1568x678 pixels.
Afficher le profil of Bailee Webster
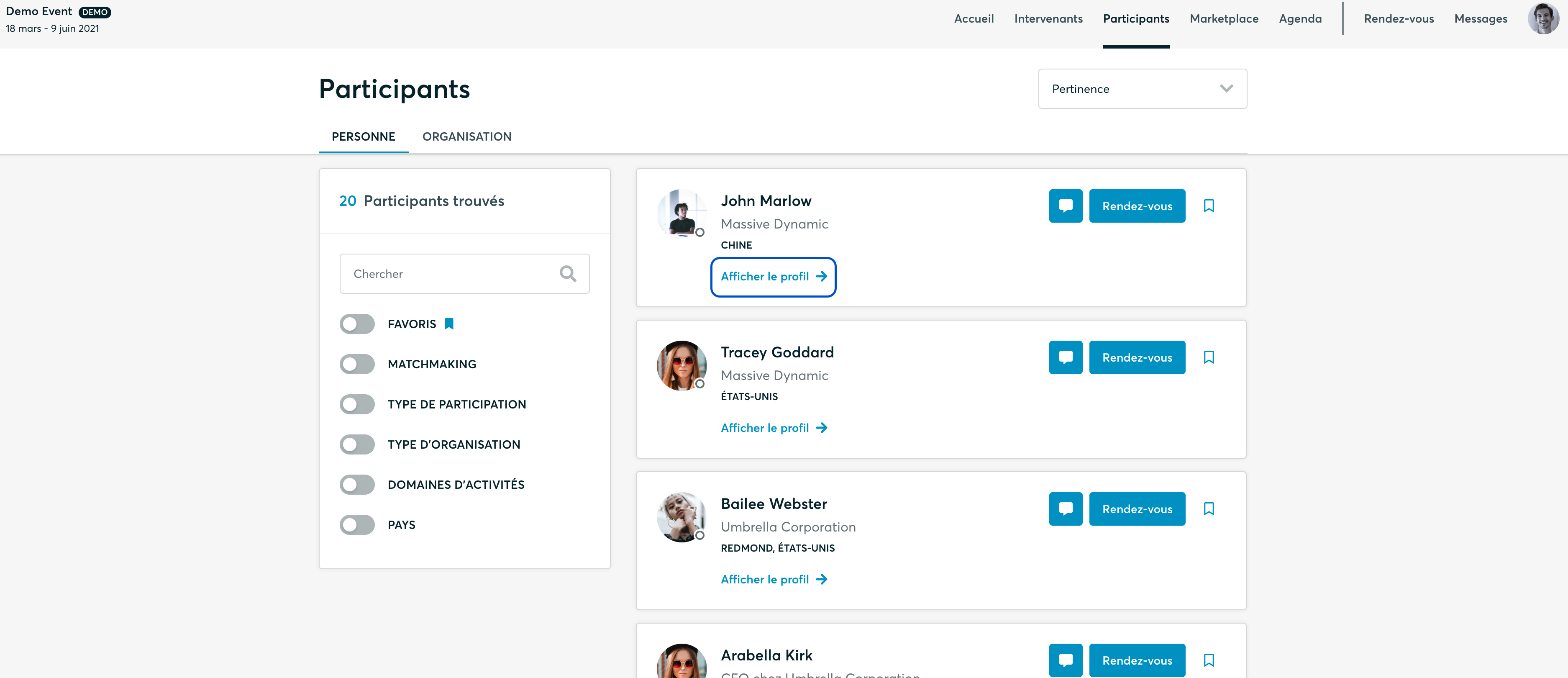[774, 579]
